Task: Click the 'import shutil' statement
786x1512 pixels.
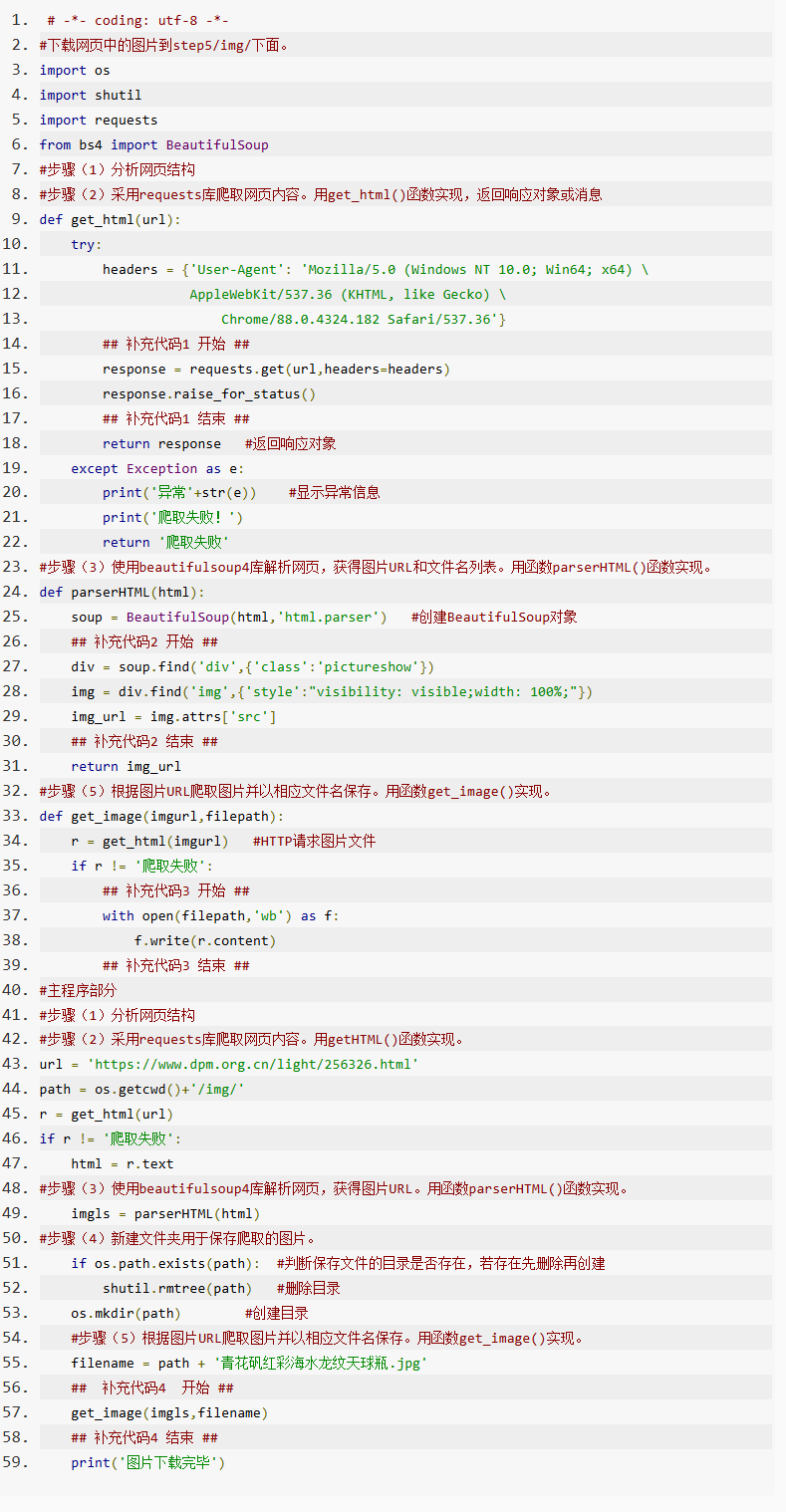Action: coord(91,95)
